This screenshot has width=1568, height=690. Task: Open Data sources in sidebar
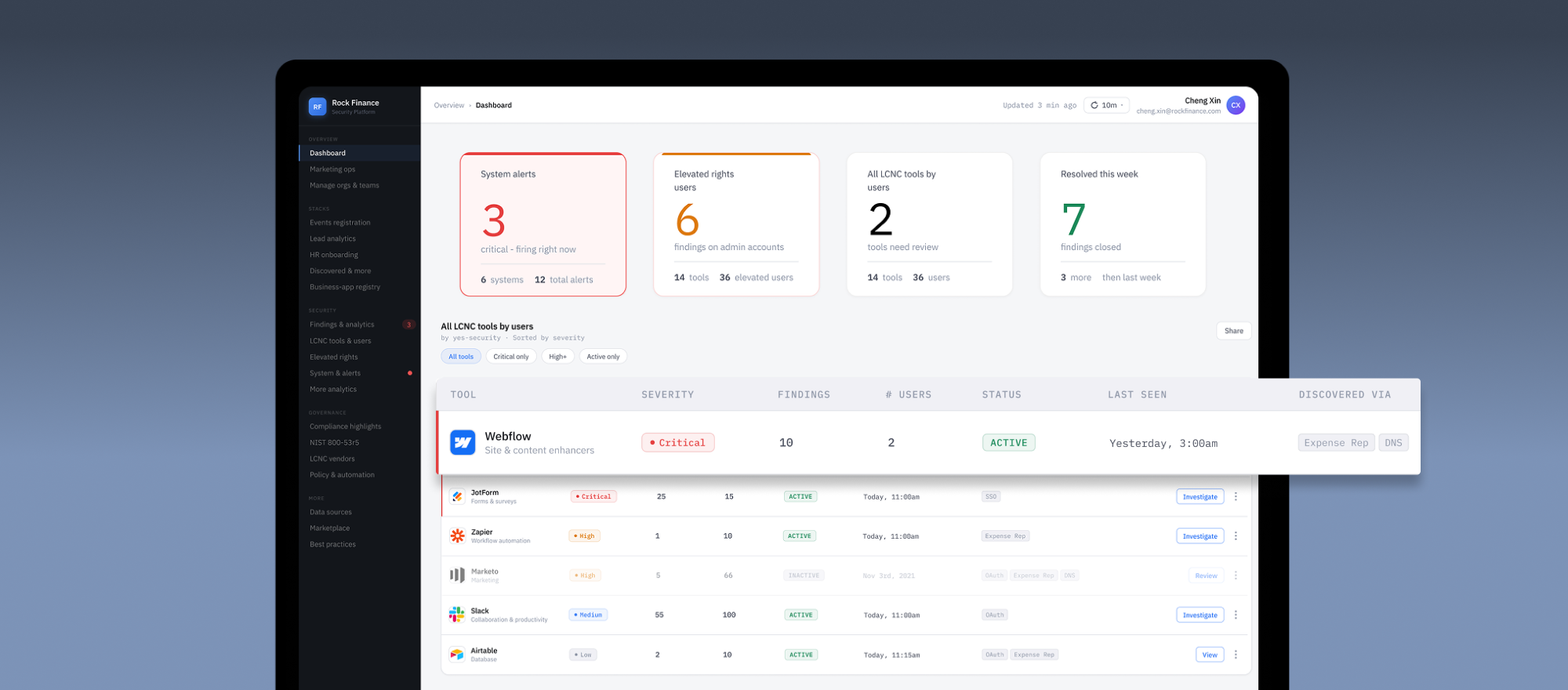pyautogui.click(x=331, y=512)
